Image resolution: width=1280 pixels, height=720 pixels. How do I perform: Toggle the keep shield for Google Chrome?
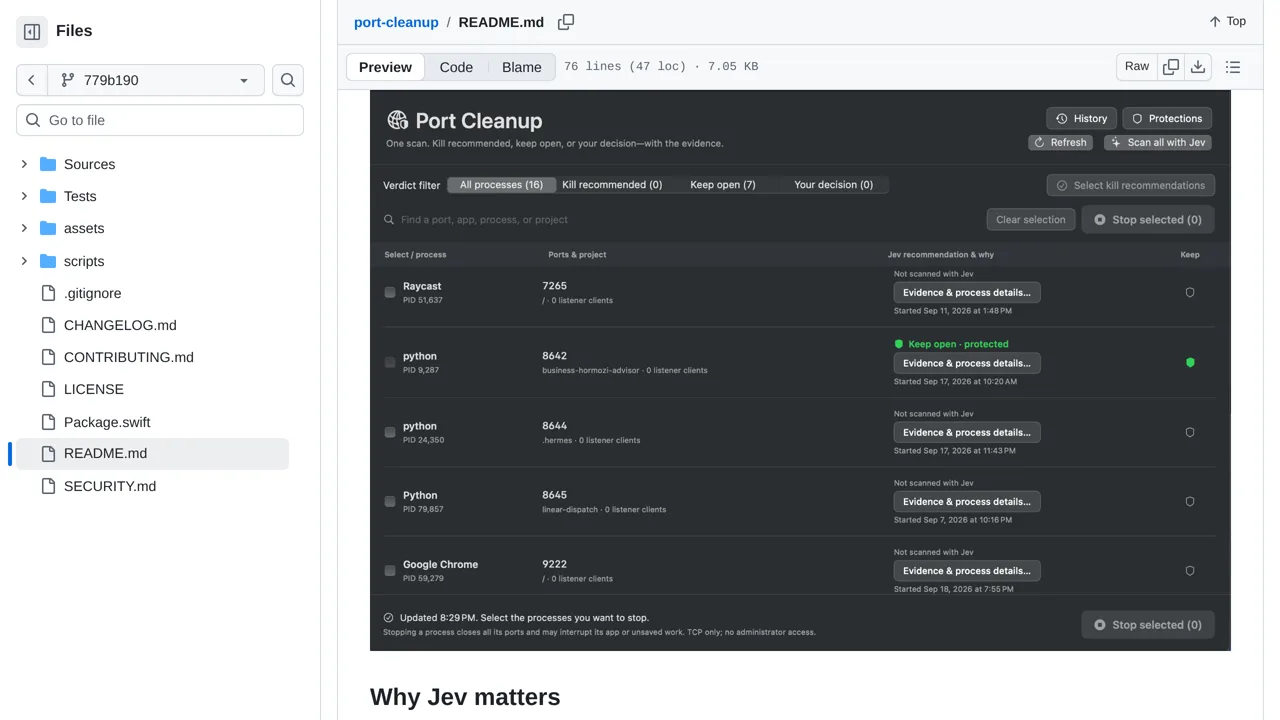coord(1190,571)
